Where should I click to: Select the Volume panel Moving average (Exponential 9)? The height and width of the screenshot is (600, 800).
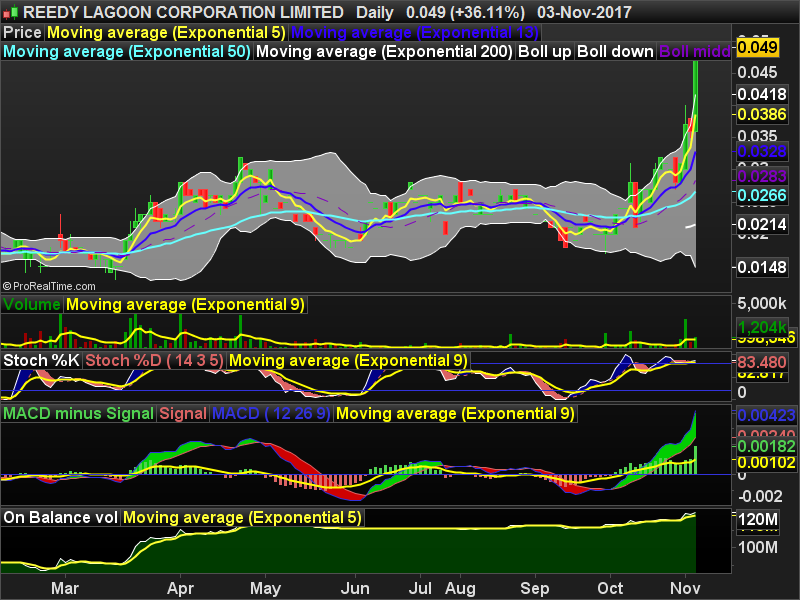click(x=185, y=305)
